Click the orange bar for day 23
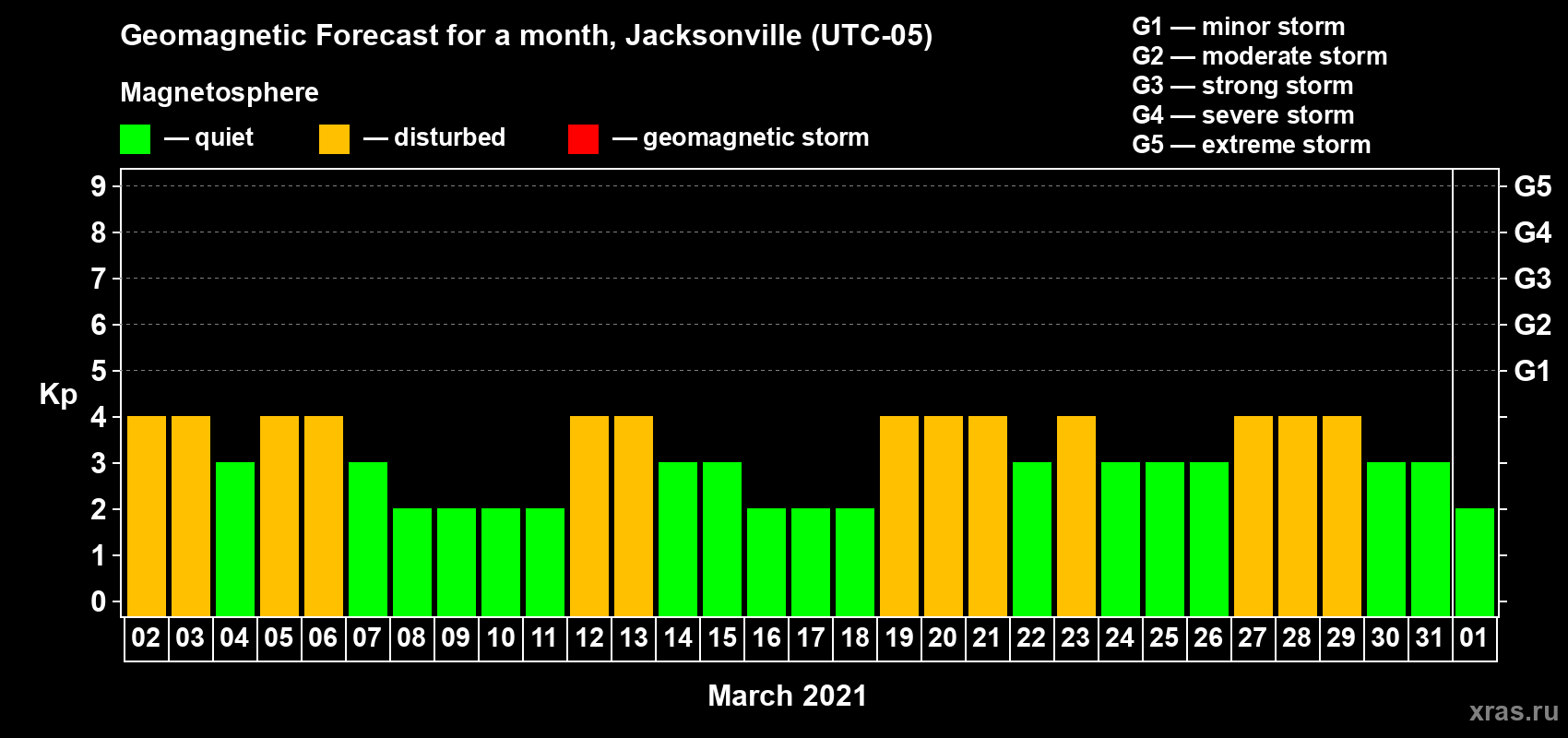The height and width of the screenshot is (738, 1568). tap(1076, 517)
